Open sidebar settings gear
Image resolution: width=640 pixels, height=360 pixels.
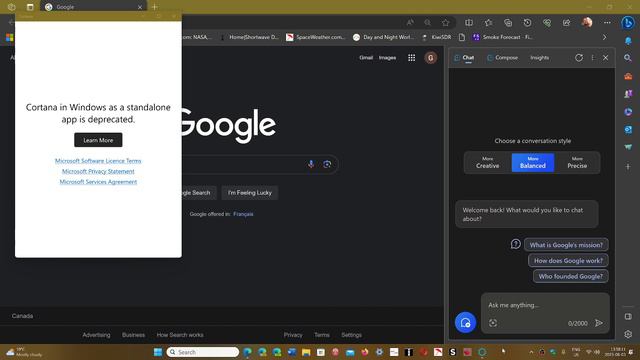(628, 334)
